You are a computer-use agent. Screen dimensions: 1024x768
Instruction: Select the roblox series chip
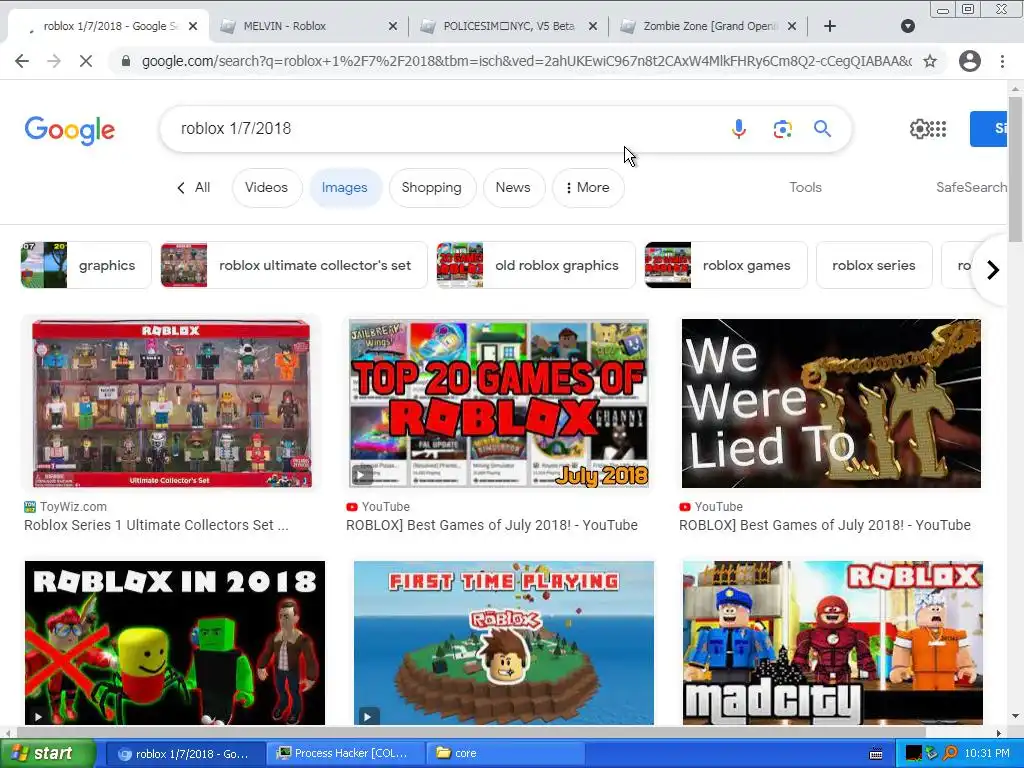point(874,265)
